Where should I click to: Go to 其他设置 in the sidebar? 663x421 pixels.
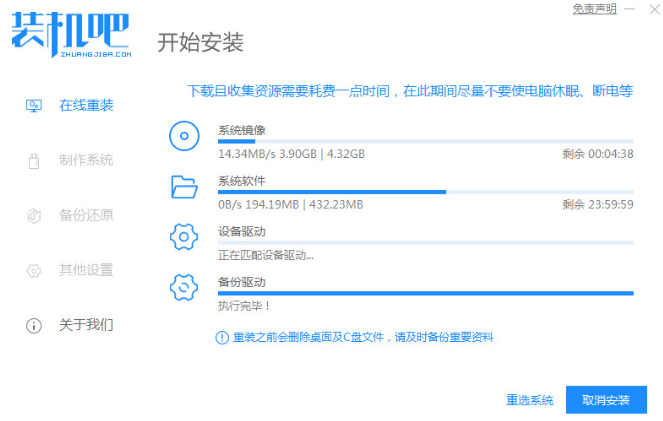coord(86,270)
